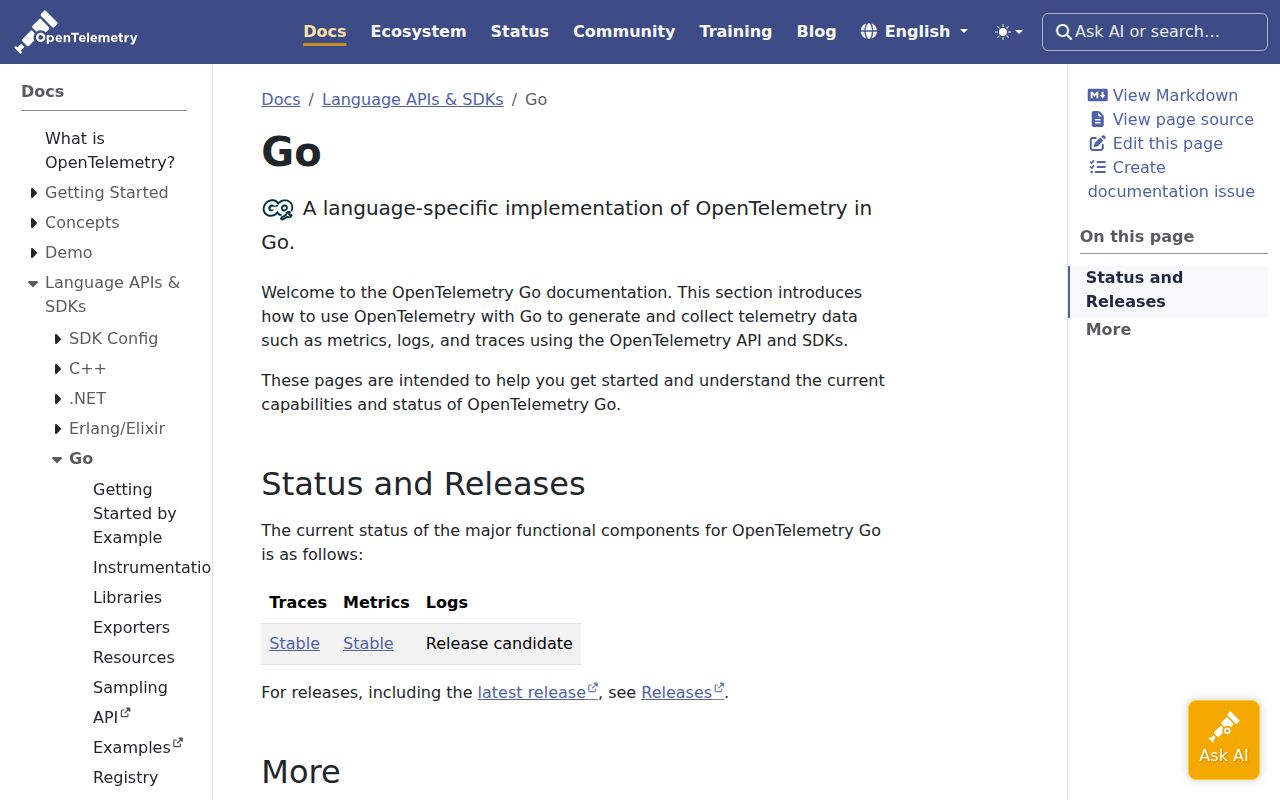Open the Community navigation item

point(624,31)
